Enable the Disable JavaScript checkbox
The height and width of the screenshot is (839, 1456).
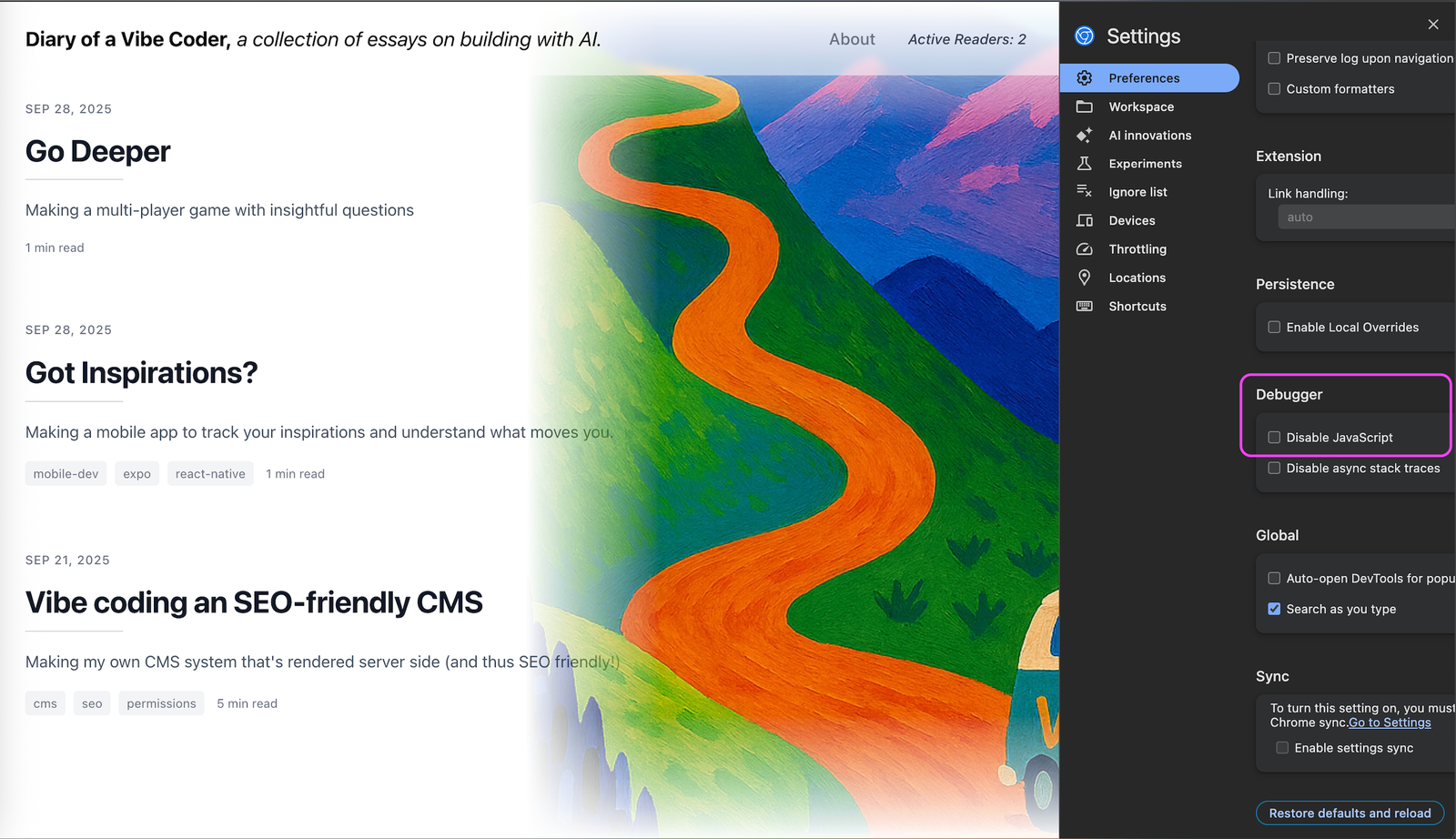pos(1274,438)
